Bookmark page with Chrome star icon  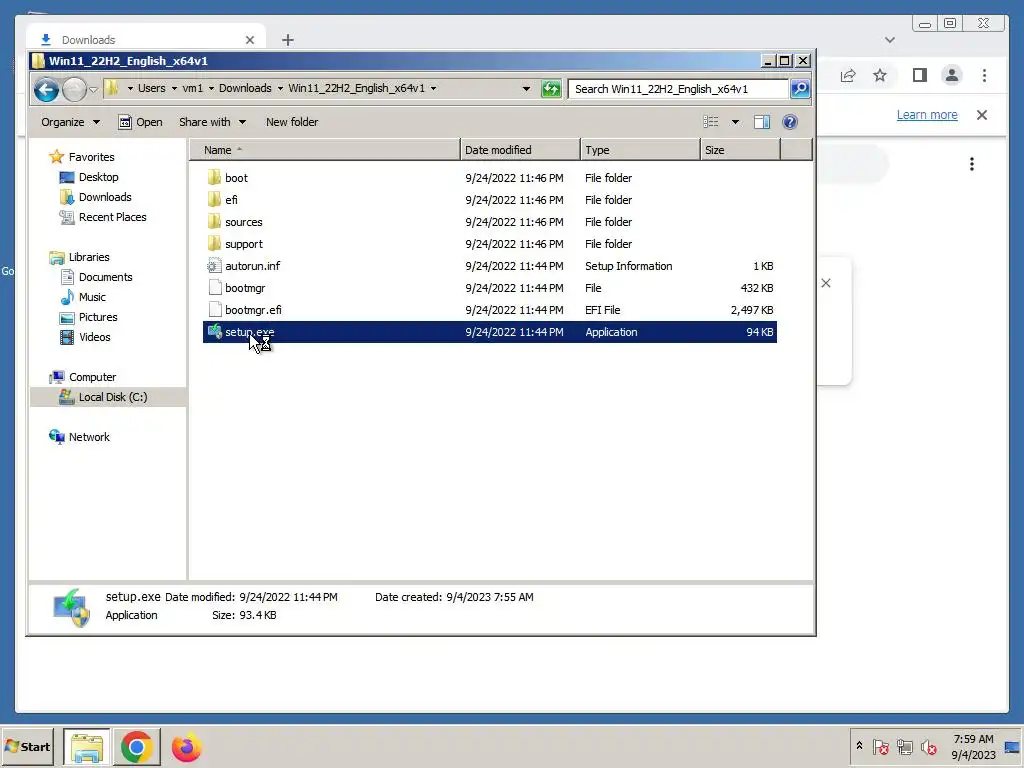tap(880, 76)
